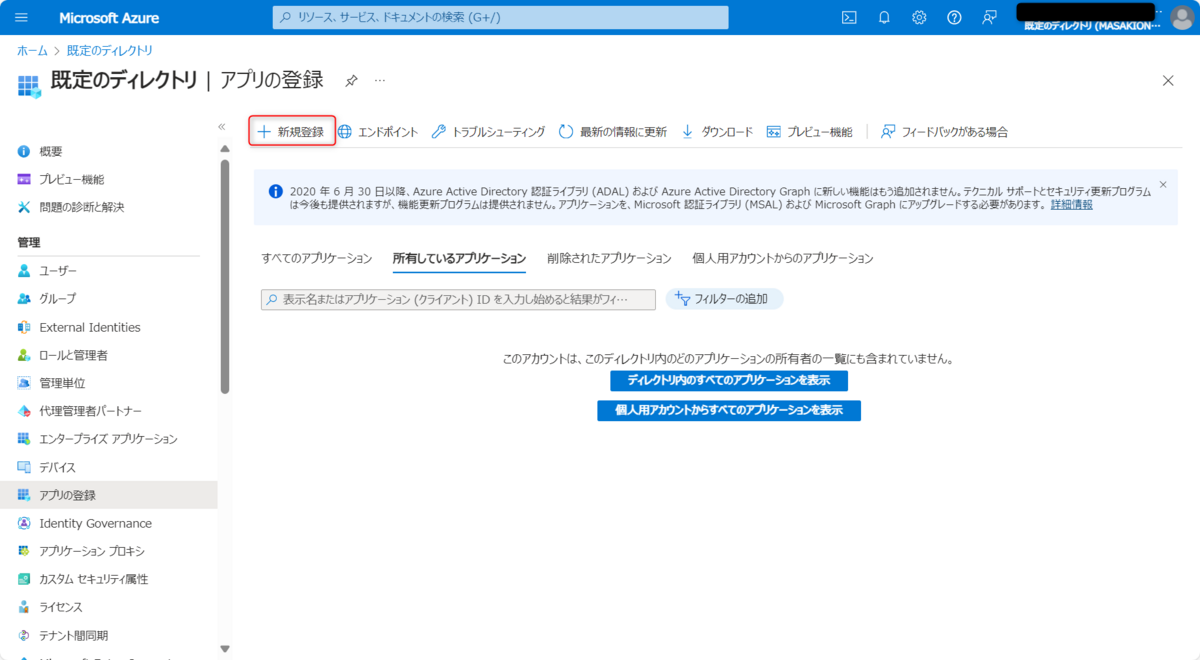Click ディレクトリ内のすべてのアプリケーションを表示 button
The width and height of the screenshot is (1200, 660).
[x=729, y=381]
